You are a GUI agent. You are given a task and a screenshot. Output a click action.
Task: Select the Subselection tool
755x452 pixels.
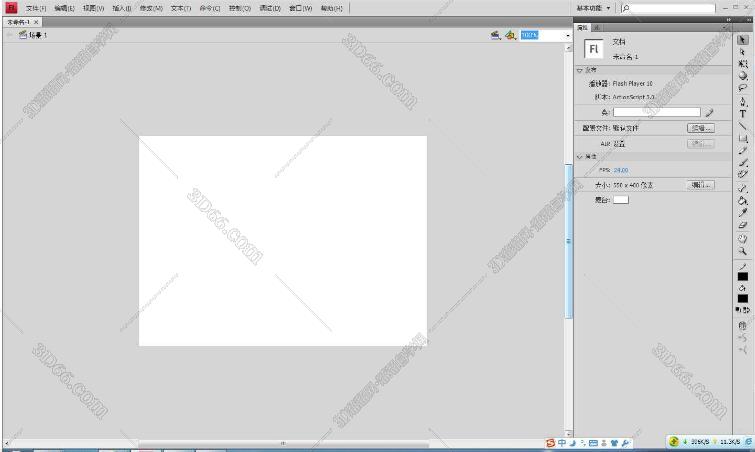tap(742, 52)
